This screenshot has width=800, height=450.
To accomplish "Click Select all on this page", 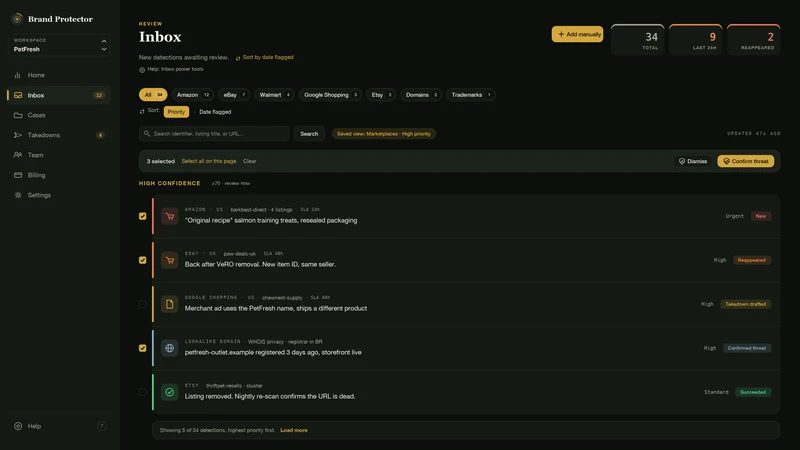I will click(209, 161).
